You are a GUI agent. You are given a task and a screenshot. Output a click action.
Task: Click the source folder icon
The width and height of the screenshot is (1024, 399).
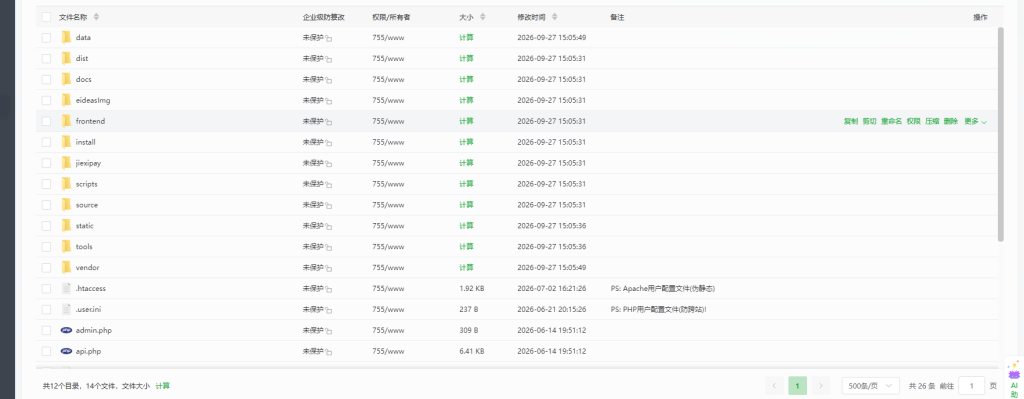point(66,204)
